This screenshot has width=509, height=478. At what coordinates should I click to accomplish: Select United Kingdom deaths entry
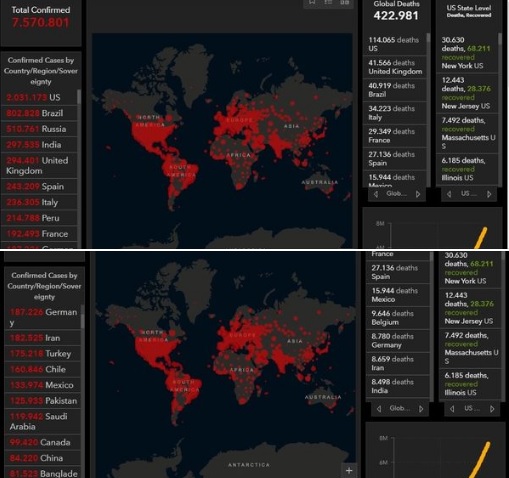click(x=394, y=67)
